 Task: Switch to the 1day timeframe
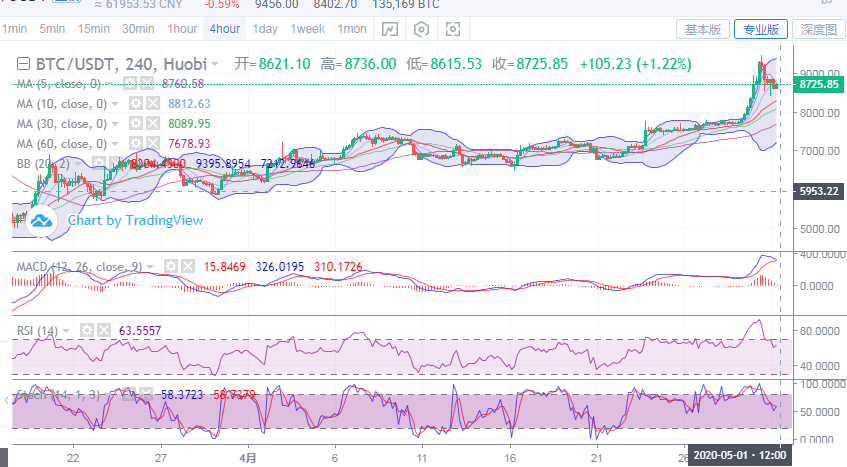click(x=265, y=29)
